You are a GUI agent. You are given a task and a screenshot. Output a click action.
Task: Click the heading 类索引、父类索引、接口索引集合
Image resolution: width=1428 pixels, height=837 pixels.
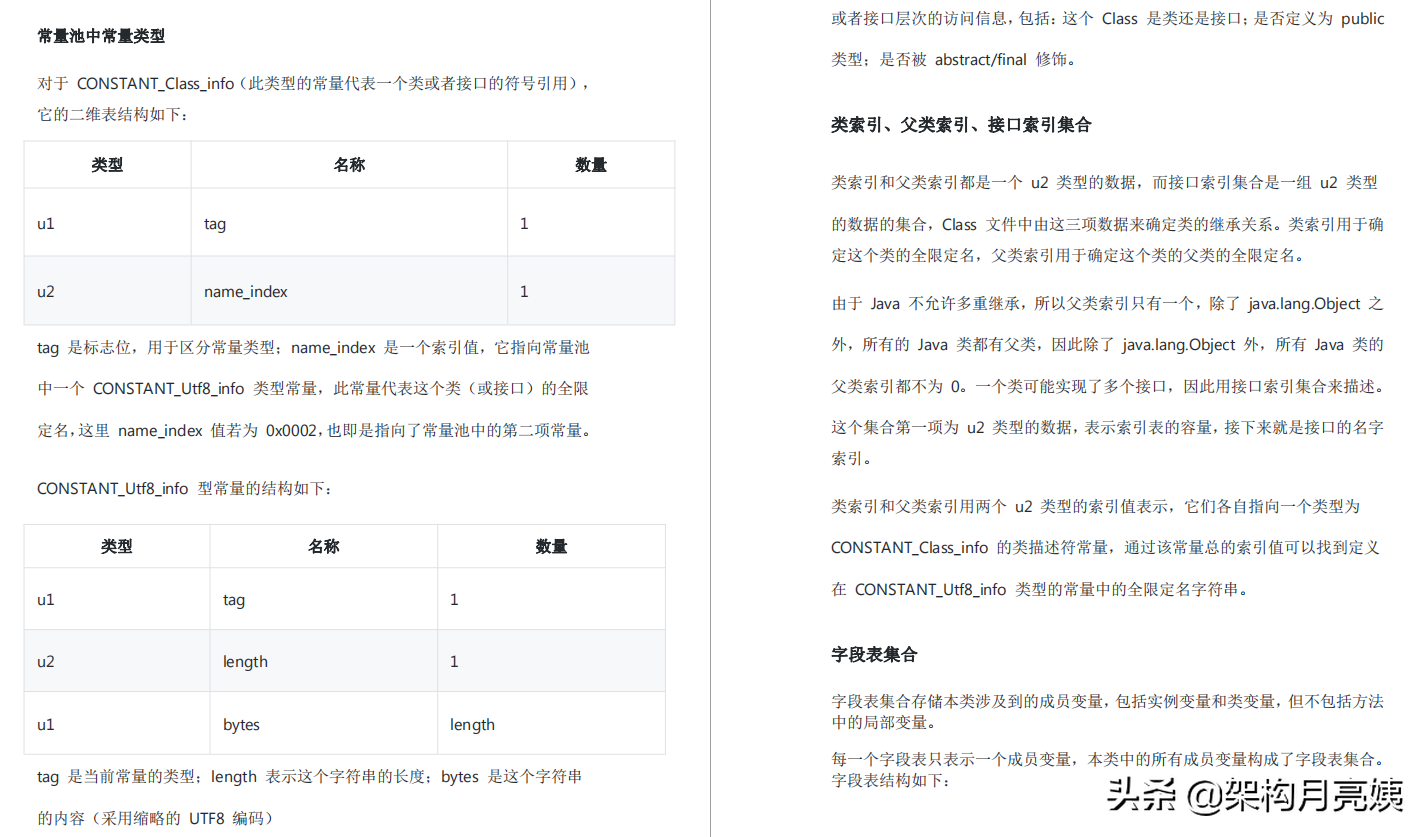961,125
